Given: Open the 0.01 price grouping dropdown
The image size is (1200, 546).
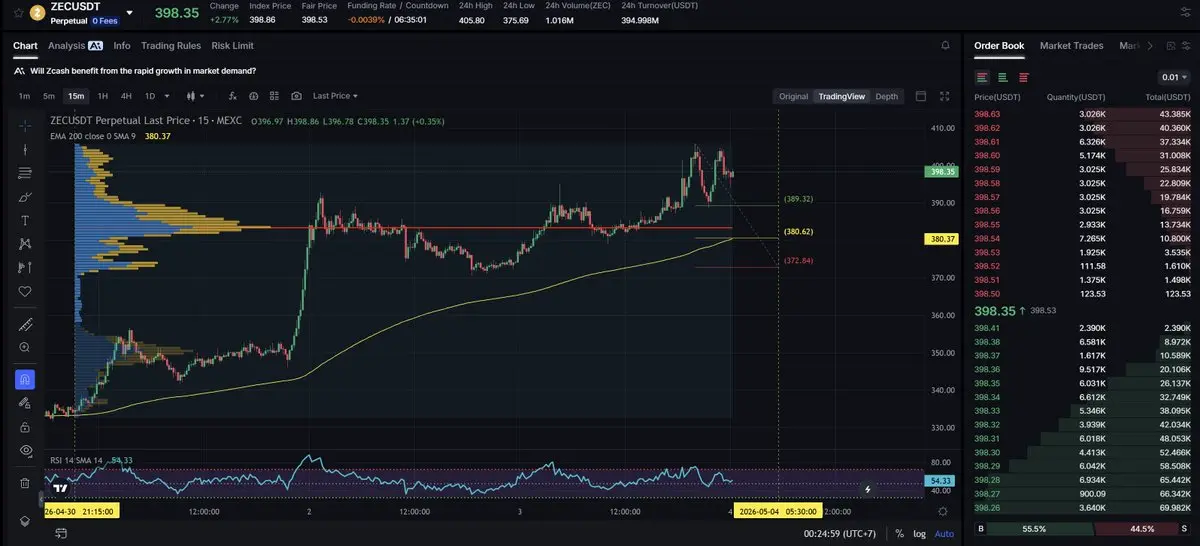Looking at the screenshot, I should pos(1173,77).
